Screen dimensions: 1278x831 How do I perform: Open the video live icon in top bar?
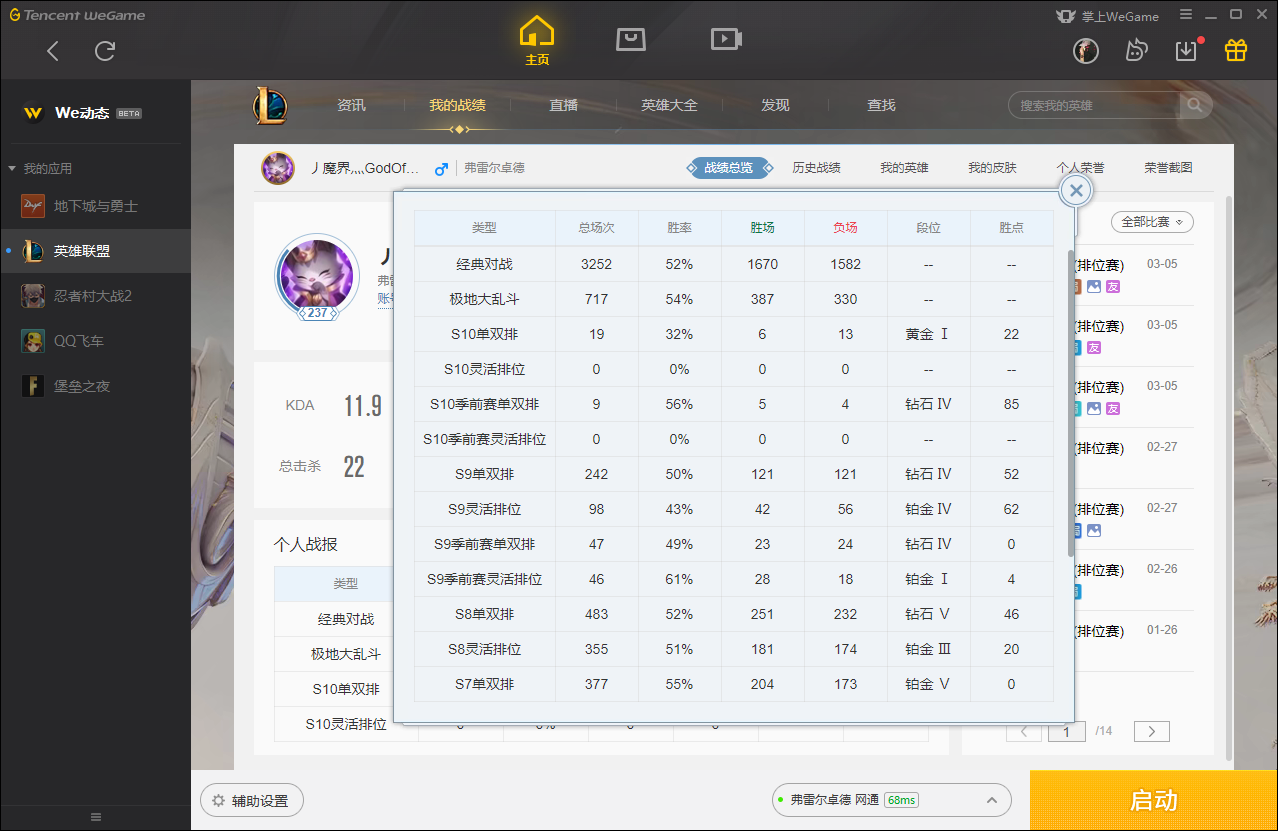tap(726, 39)
